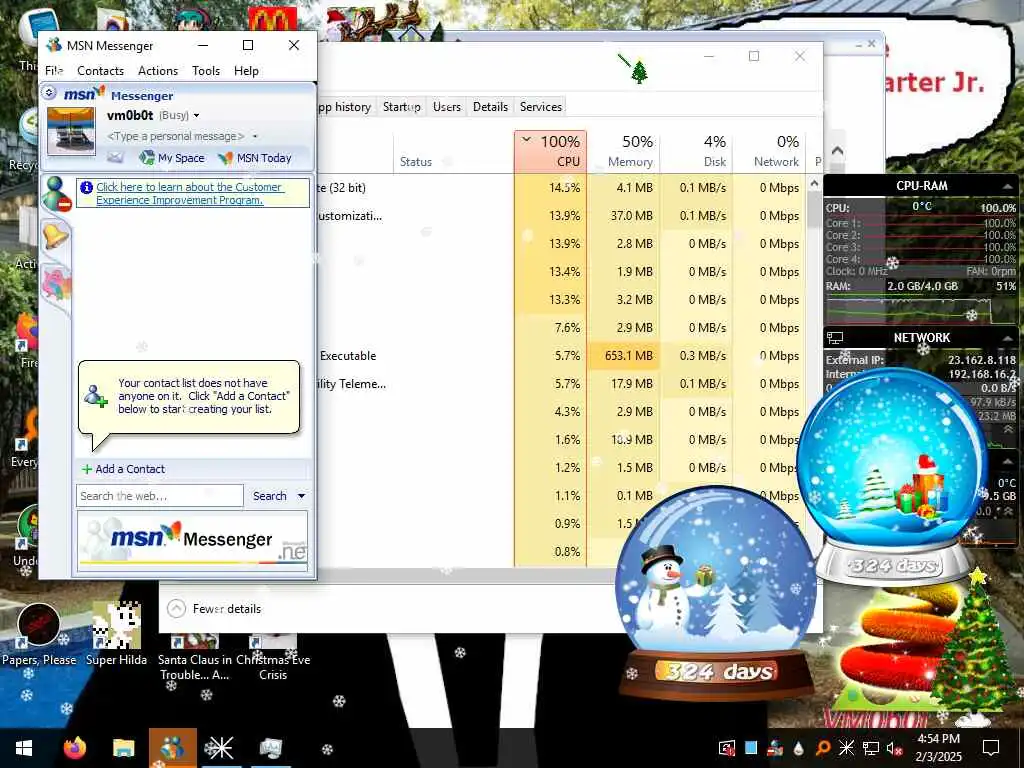The width and height of the screenshot is (1024, 768).
Task: Collapse the MSN Messenger header chevron
Action: tap(50, 93)
